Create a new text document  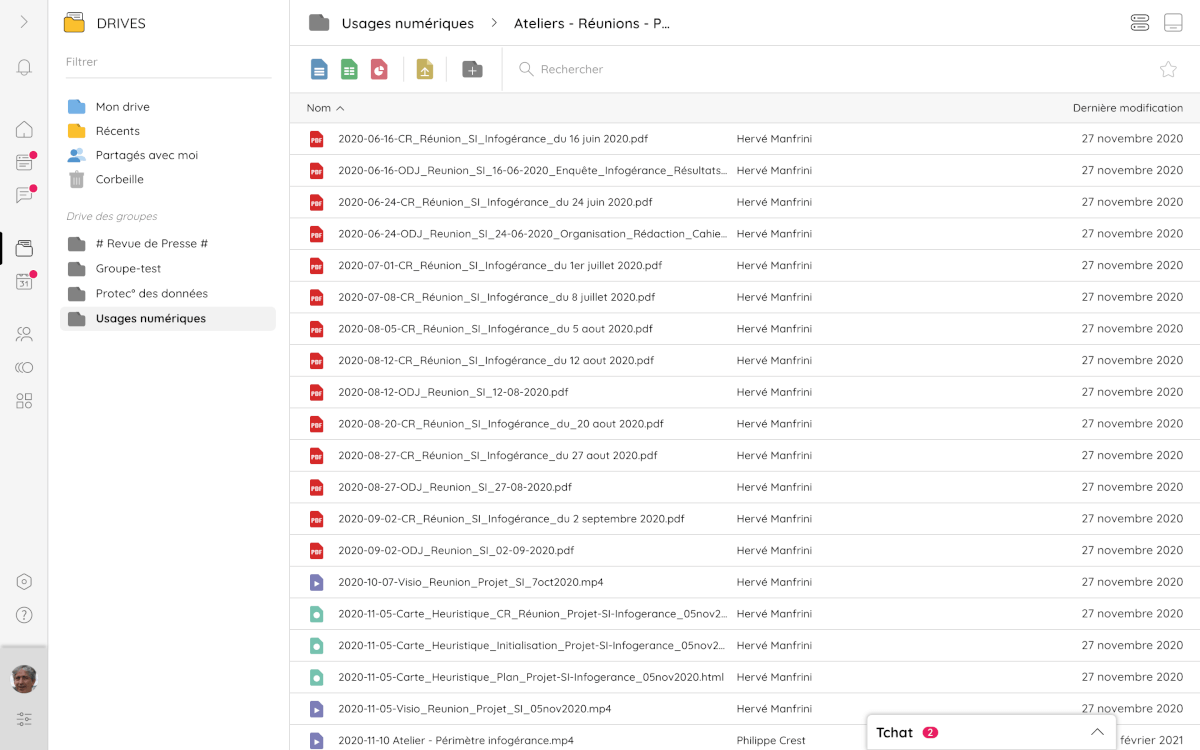[319, 69]
